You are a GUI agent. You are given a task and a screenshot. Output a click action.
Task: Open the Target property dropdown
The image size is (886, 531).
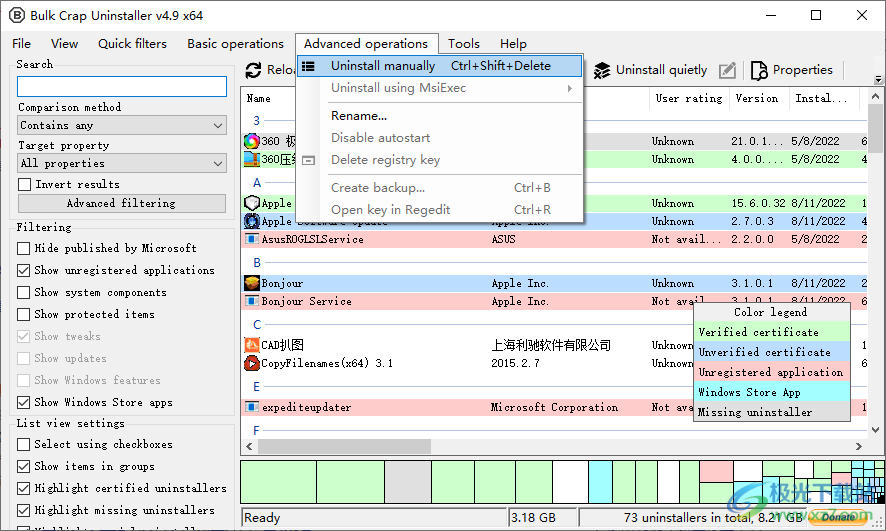click(x=122, y=164)
